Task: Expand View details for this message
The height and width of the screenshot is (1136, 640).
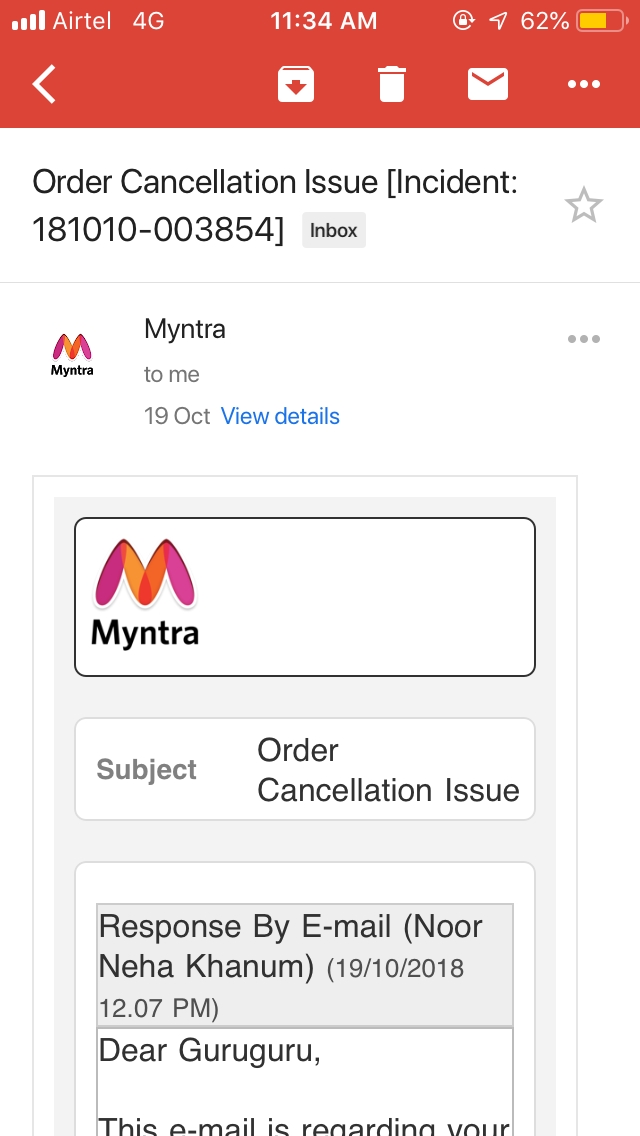Action: (x=280, y=416)
